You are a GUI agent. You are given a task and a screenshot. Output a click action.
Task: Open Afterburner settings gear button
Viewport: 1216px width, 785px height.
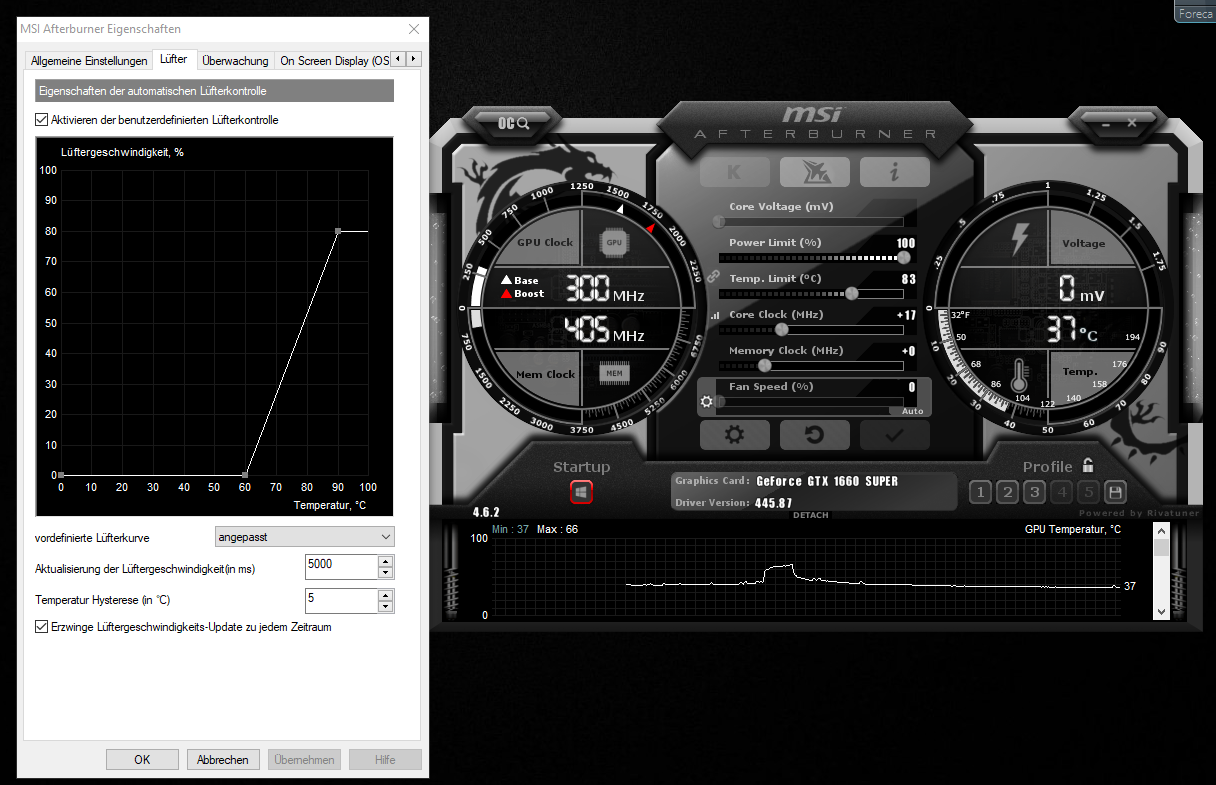(735, 435)
